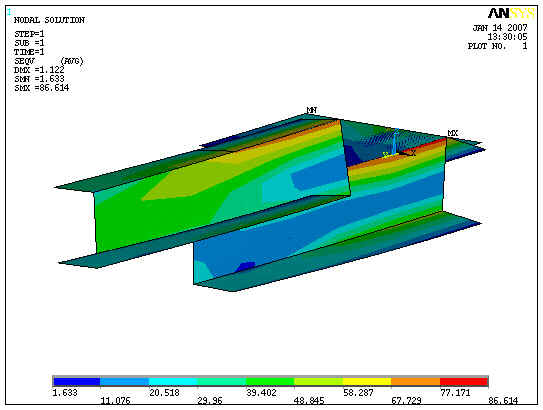Select the red legend color band
543x410 pixels.
tap(464, 382)
